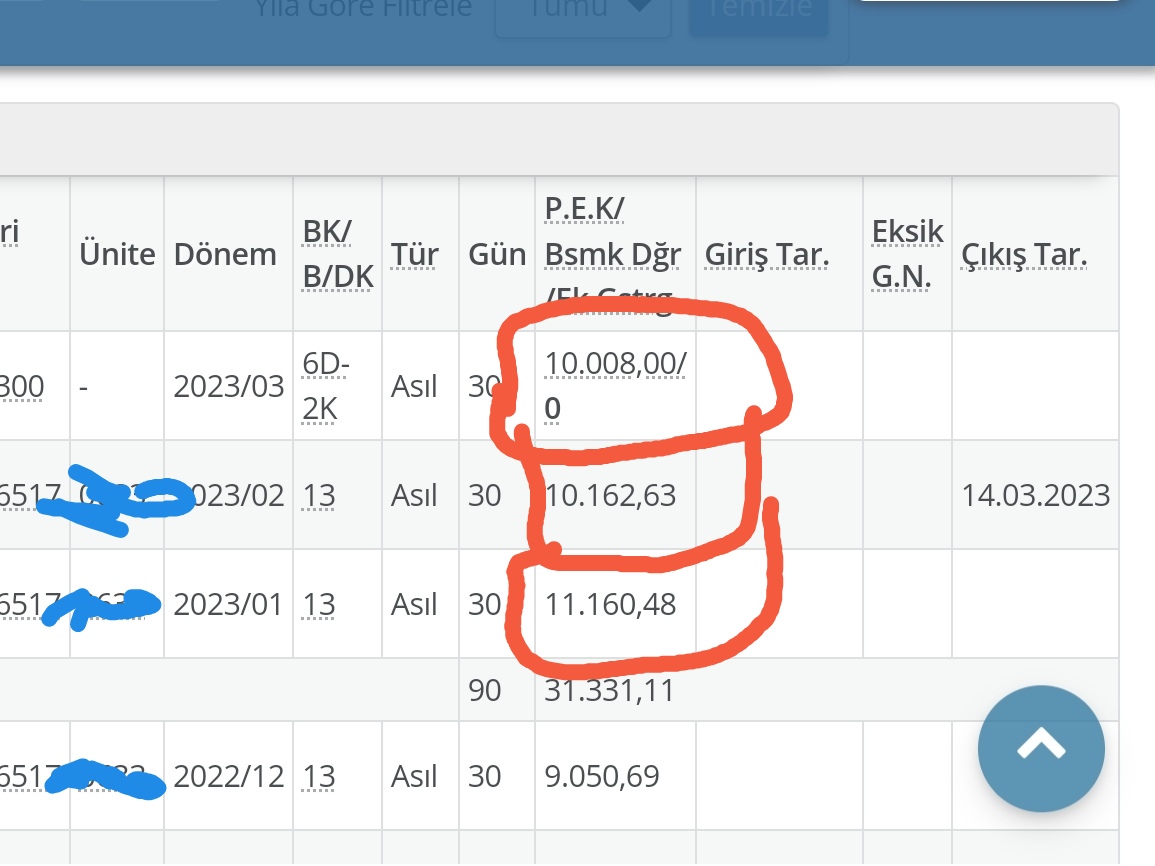Click the 90 total days value

coord(485,691)
